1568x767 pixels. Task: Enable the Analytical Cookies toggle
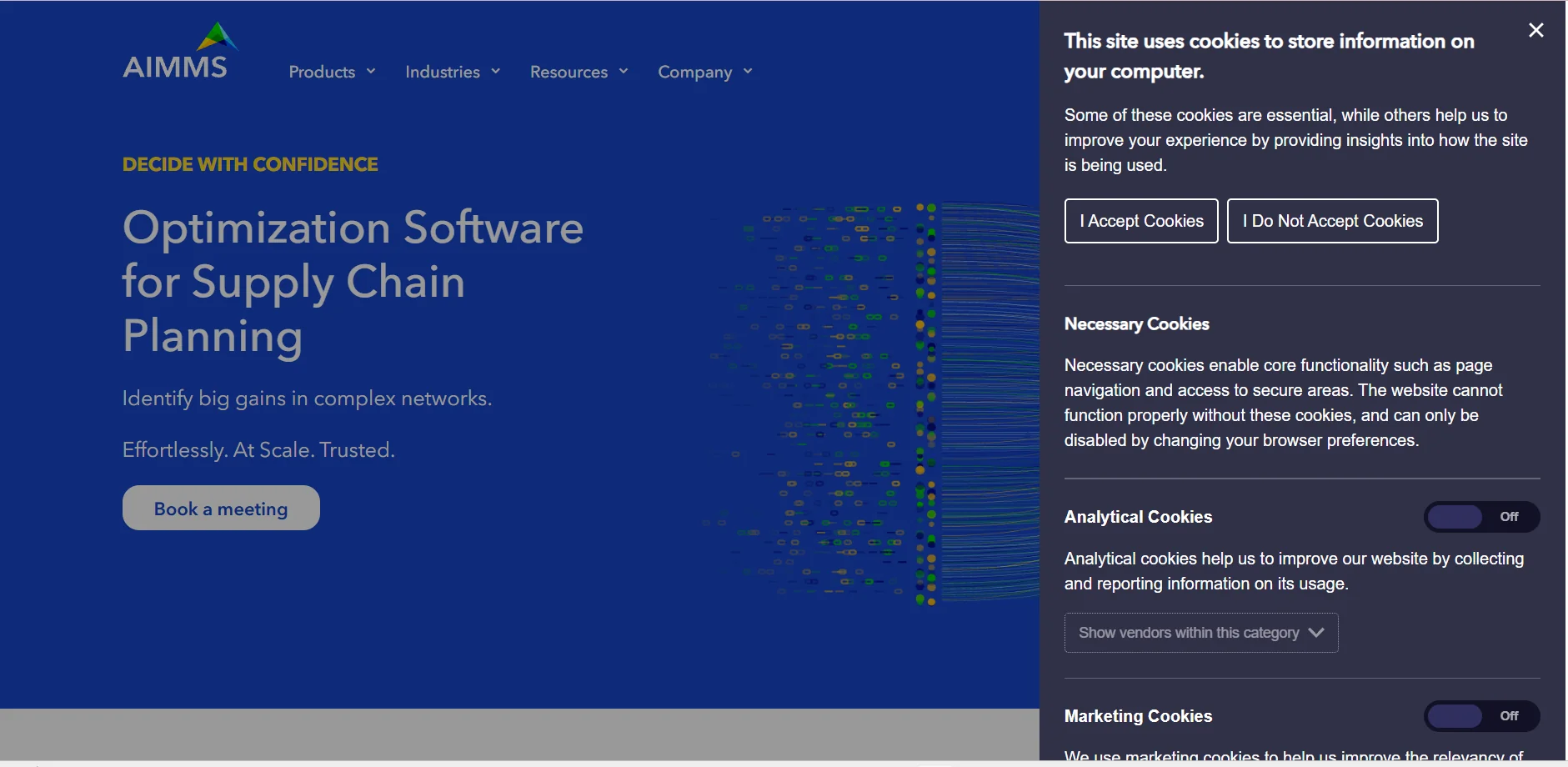point(1480,517)
